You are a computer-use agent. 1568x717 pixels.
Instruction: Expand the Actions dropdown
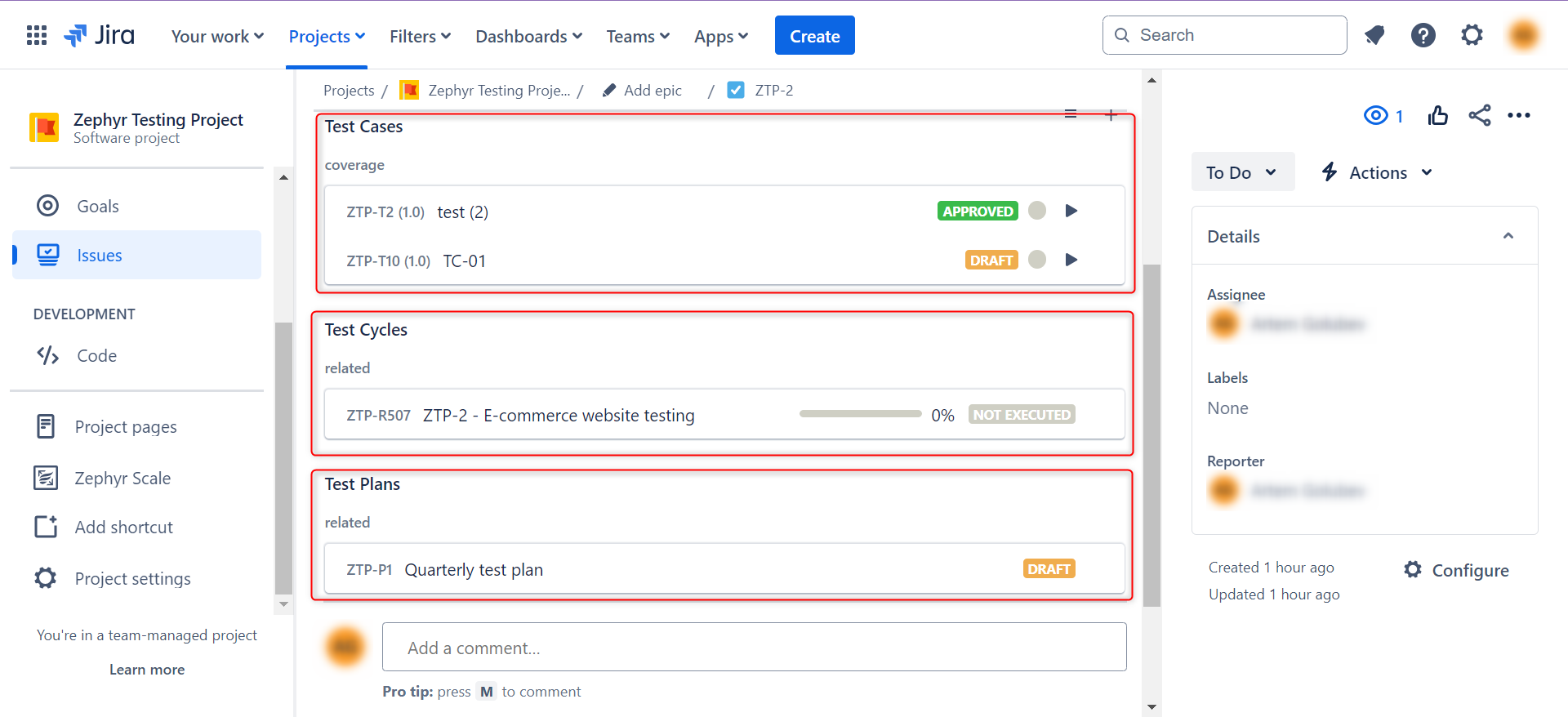[1377, 172]
